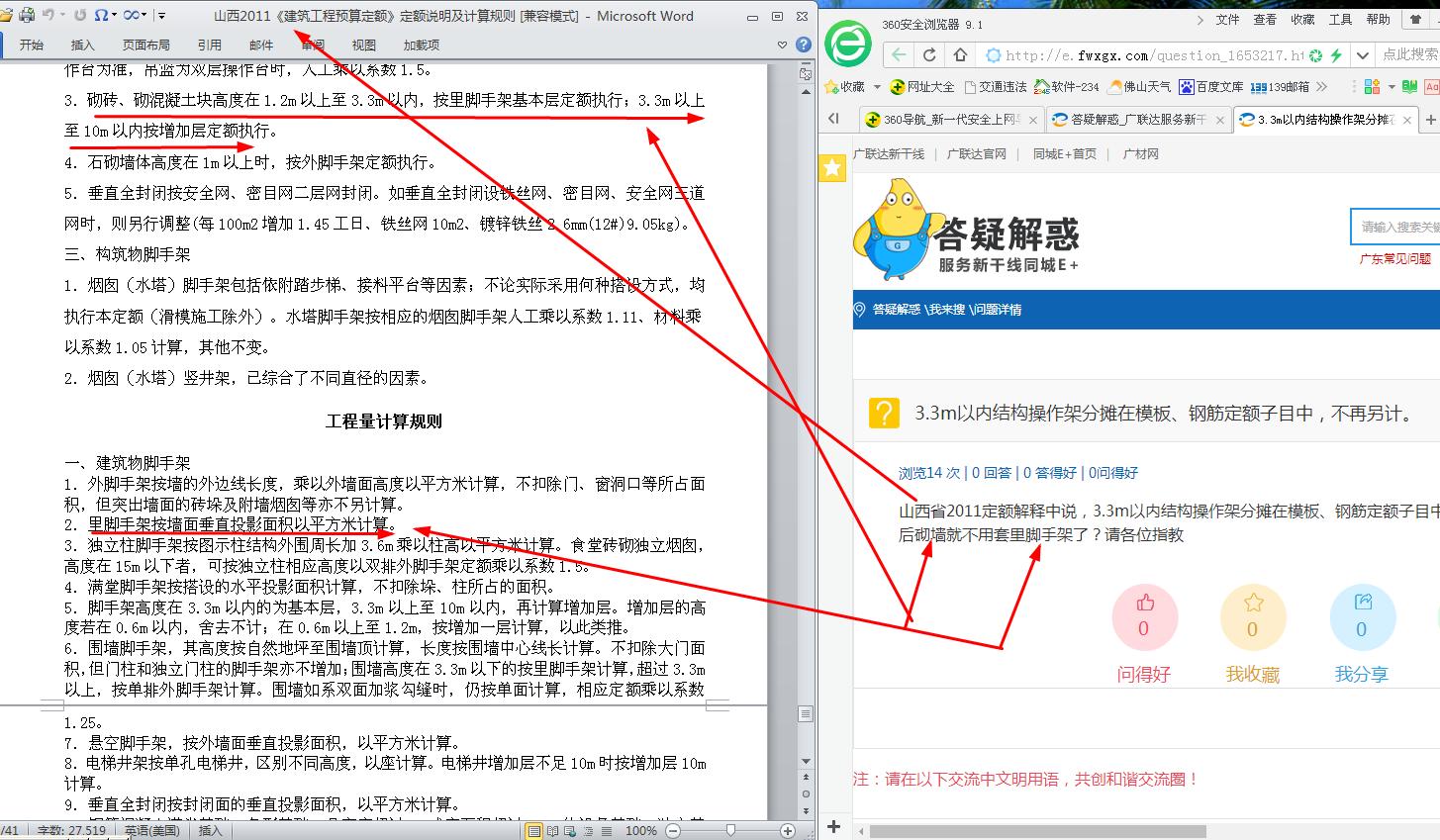Reload the page with the browser refresh icon
Image resolution: width=1440 pixels, height=840 pixels.
click(x=929, y=55)
